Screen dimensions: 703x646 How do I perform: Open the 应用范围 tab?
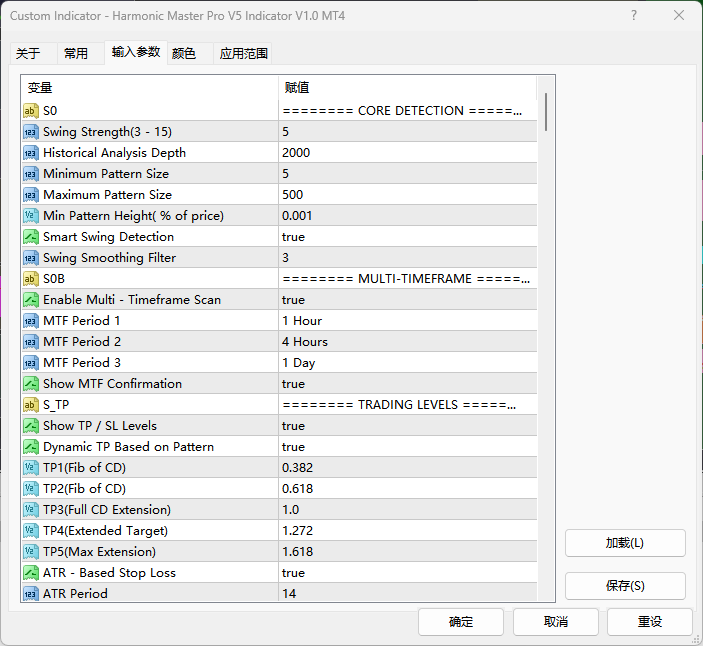click(x=243, y=54)
